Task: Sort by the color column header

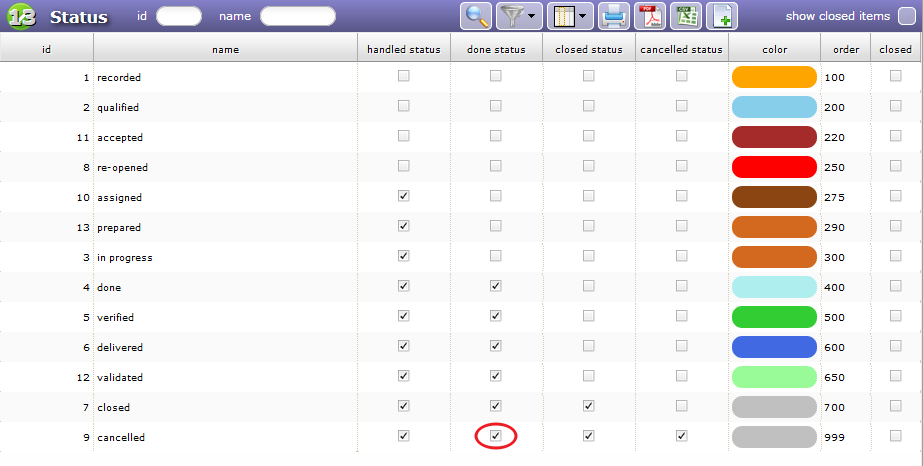Action: tap(775, 49)
